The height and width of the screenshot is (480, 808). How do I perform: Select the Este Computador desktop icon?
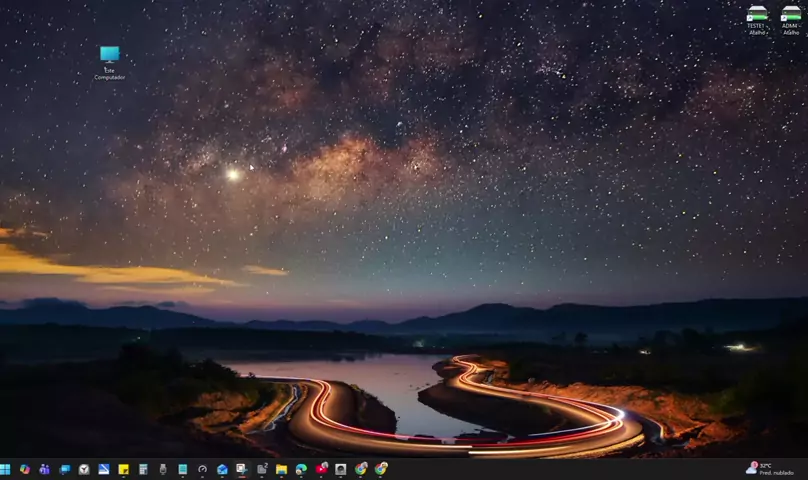[x=109, y=61]
